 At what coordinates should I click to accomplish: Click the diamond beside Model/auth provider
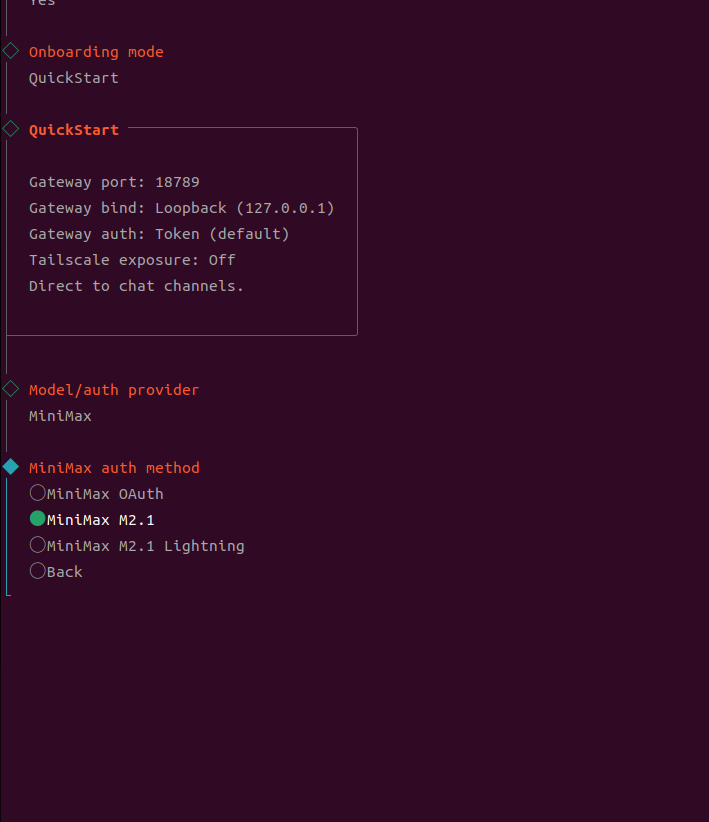[10, 389]
